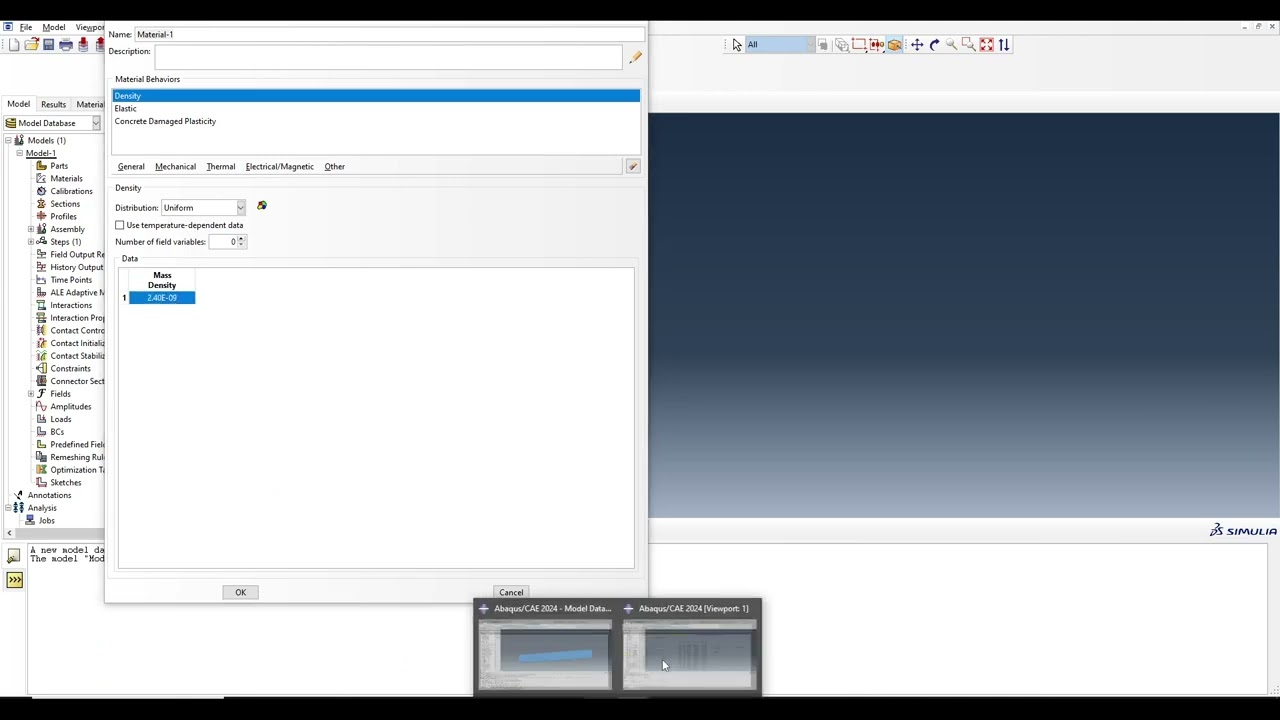Click the Auto-Fit View icon
1280x720 pixels.
[x=986, y=45]
